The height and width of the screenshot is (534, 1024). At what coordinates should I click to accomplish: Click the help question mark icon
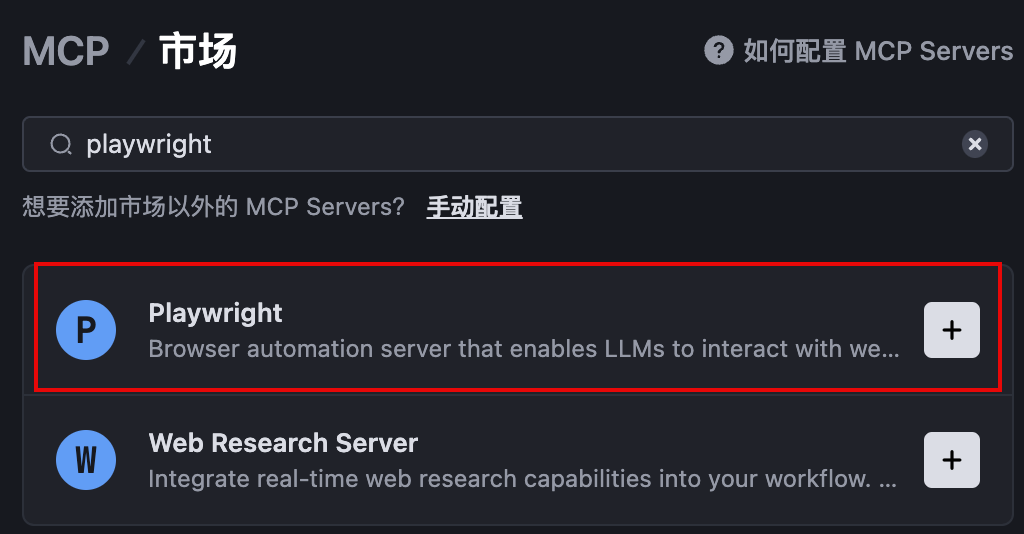point(718,50)
